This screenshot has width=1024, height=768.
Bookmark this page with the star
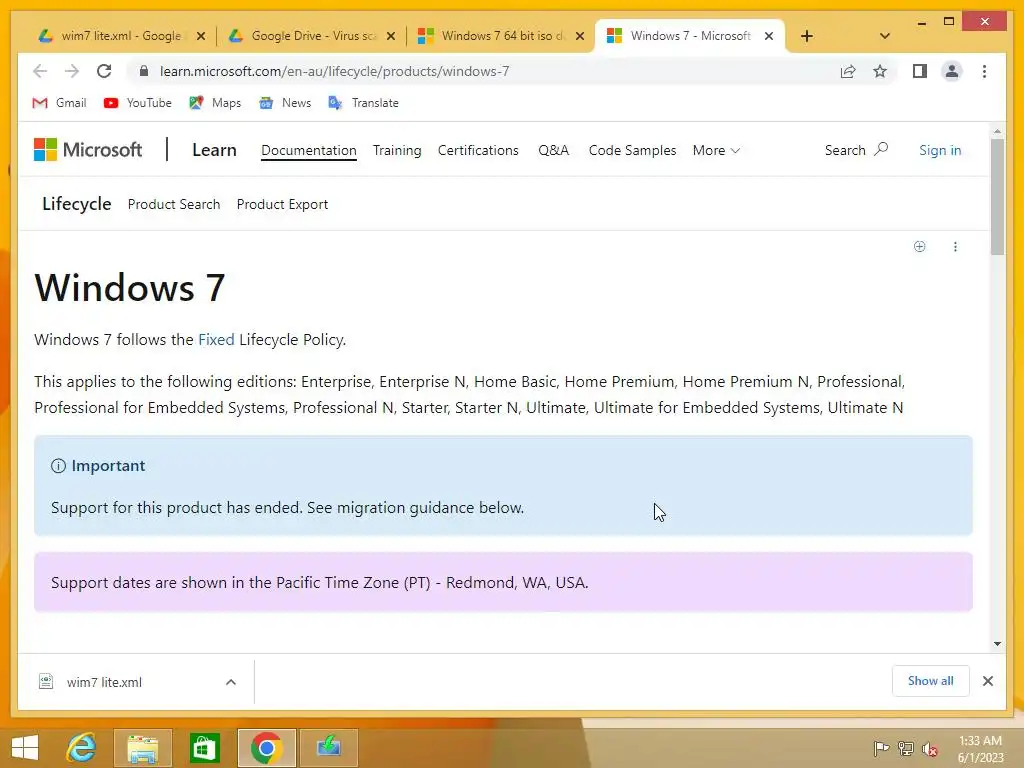[880, 71]
